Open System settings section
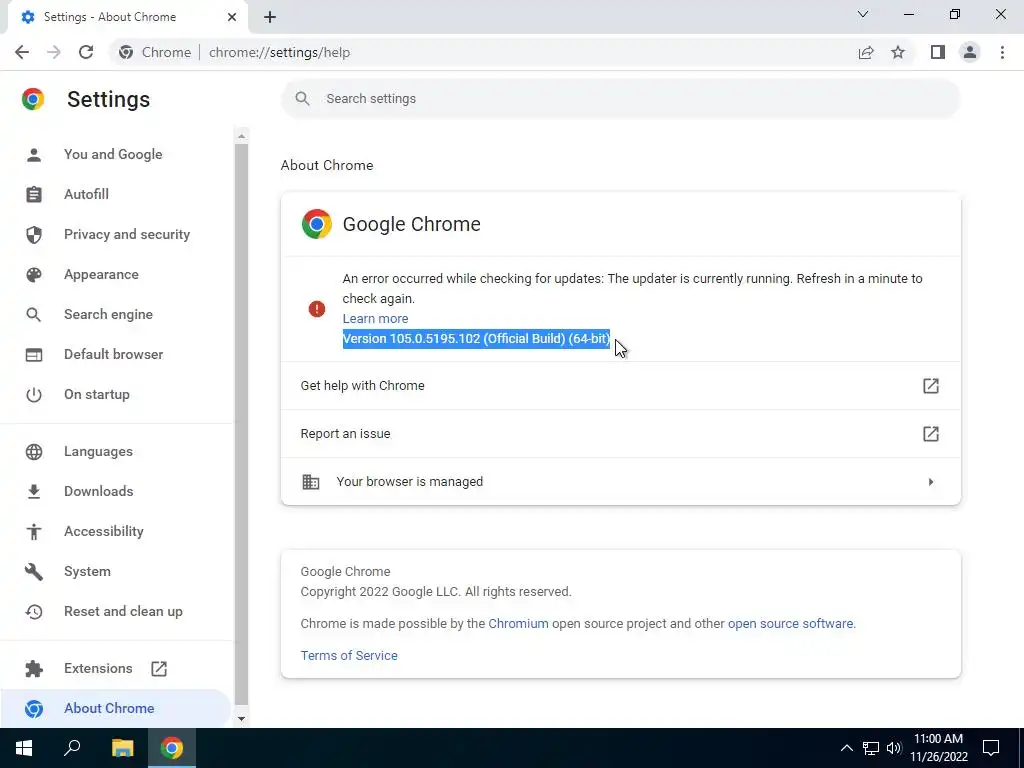This screenshot has height=768, width=1024. 87,571
